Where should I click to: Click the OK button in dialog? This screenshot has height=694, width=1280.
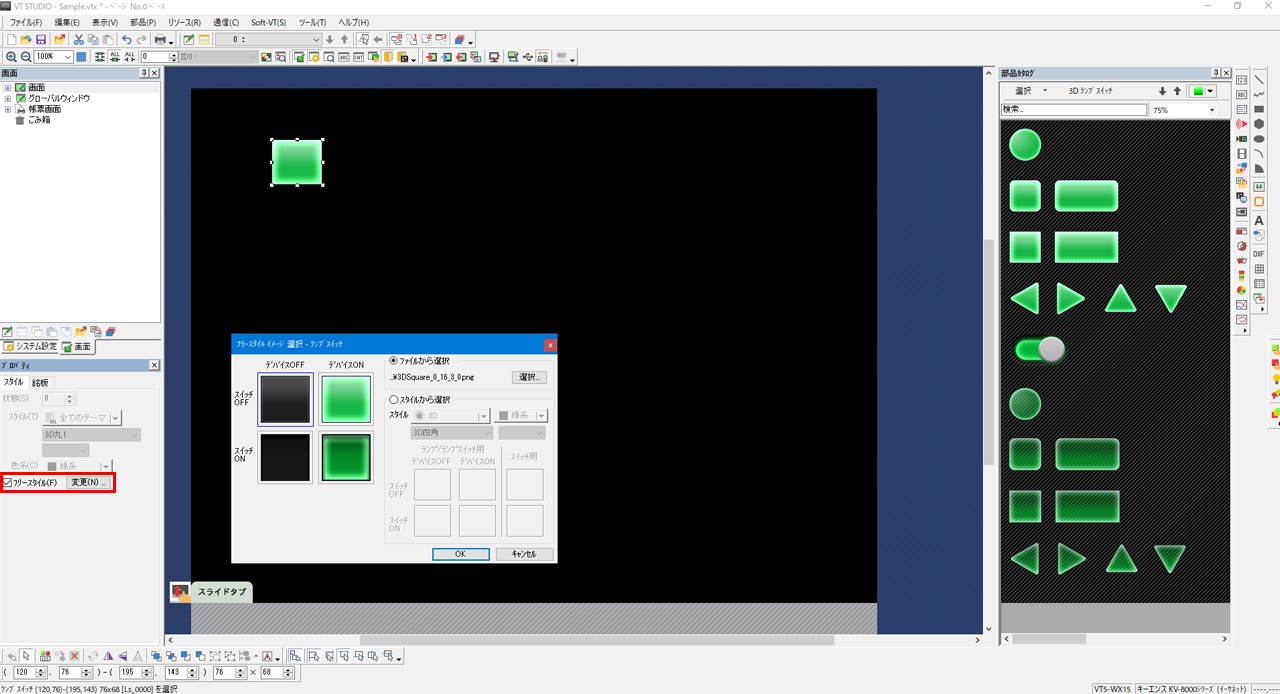[460, 554]
